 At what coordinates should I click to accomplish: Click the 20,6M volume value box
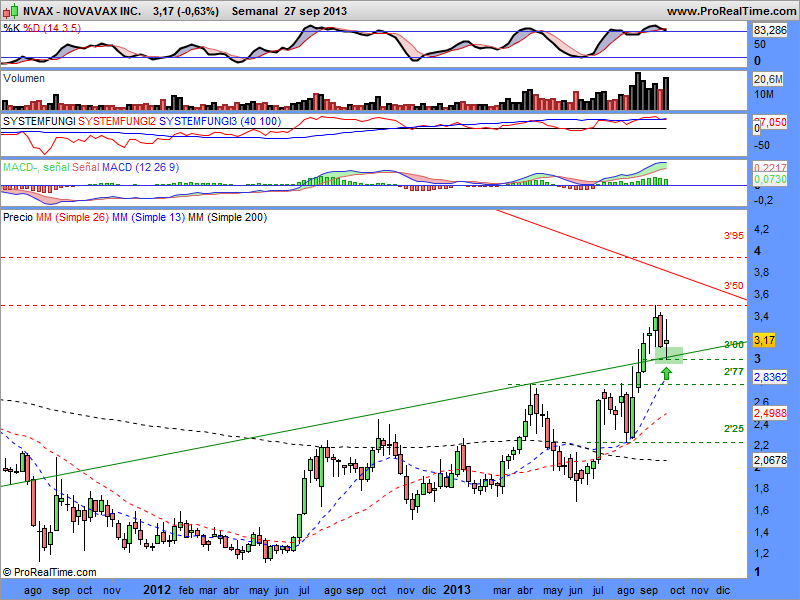(x=768, y=79)
